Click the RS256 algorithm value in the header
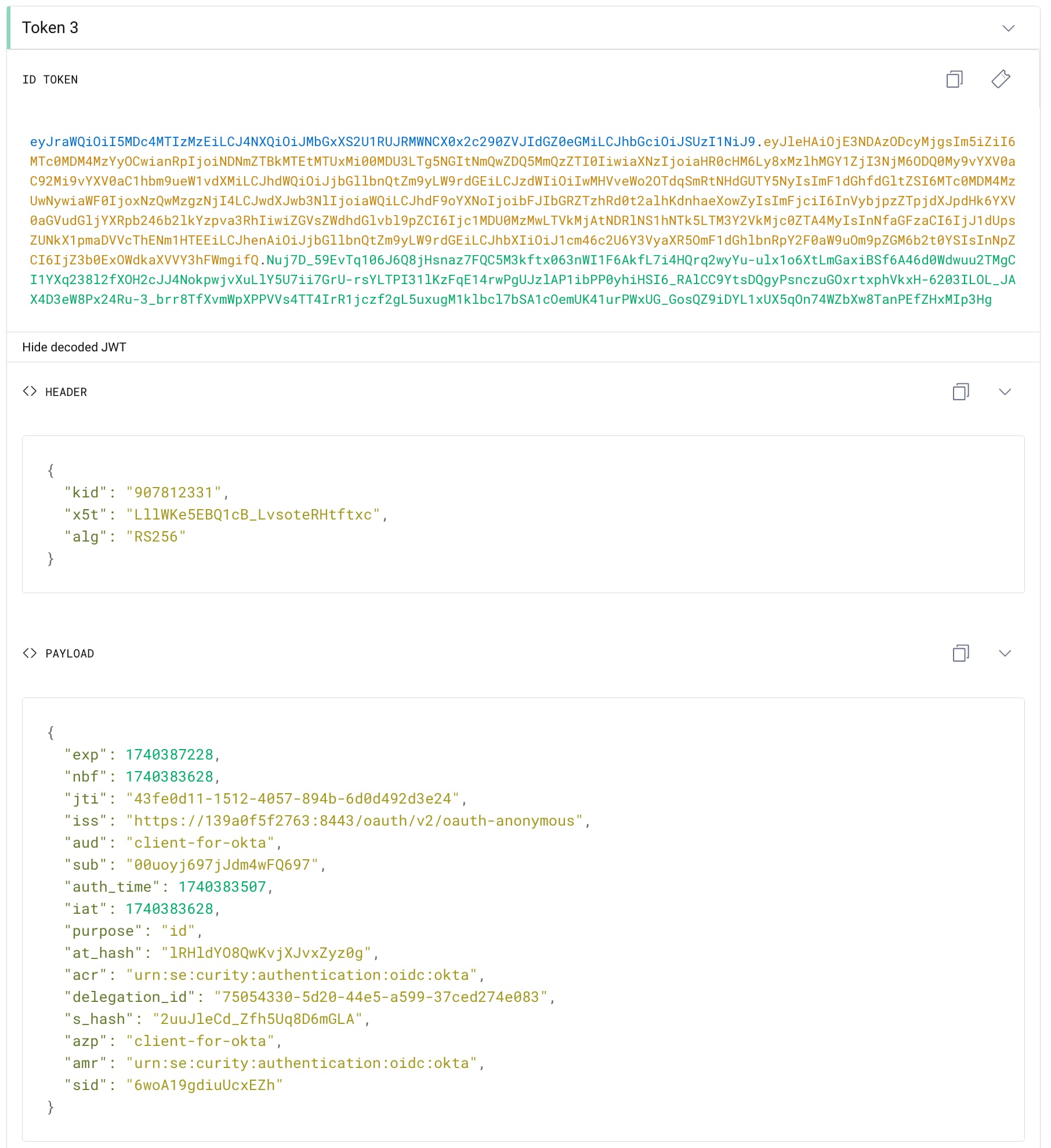 (x=156, y=536)
